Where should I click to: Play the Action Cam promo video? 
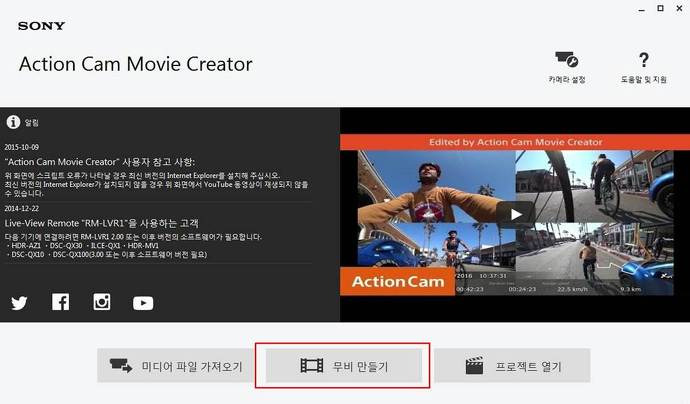coord(516,214)
